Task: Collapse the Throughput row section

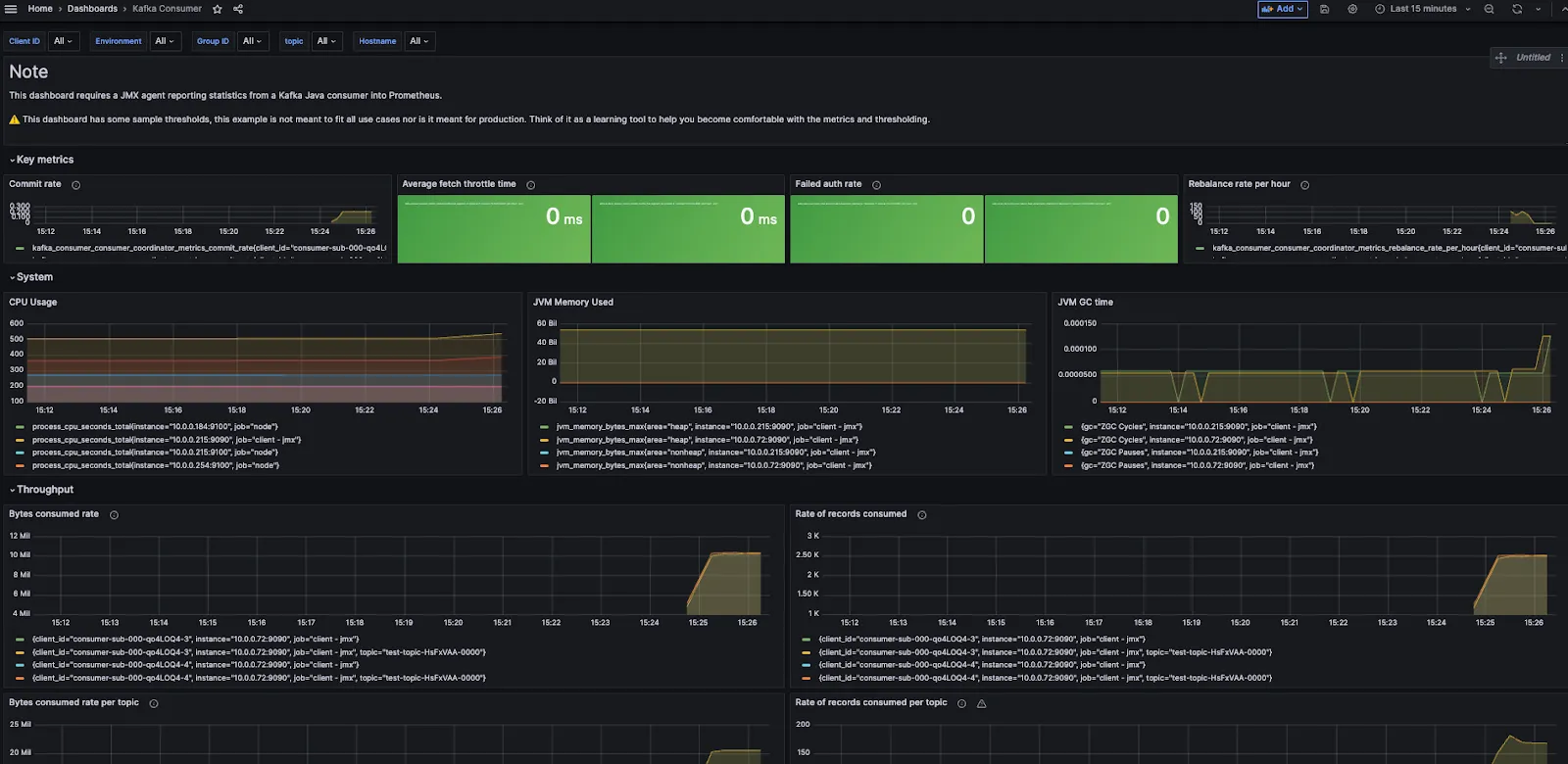Action: [44, 490]
